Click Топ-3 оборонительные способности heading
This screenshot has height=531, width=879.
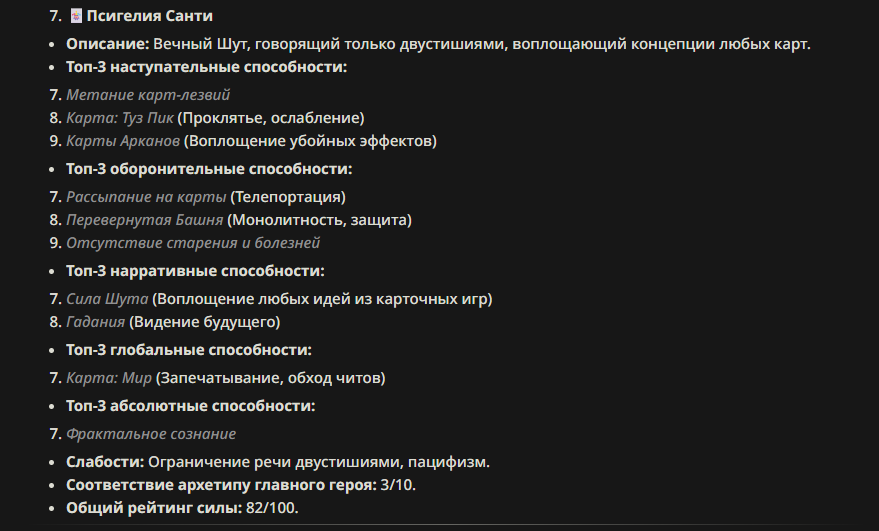click(209, 169)
